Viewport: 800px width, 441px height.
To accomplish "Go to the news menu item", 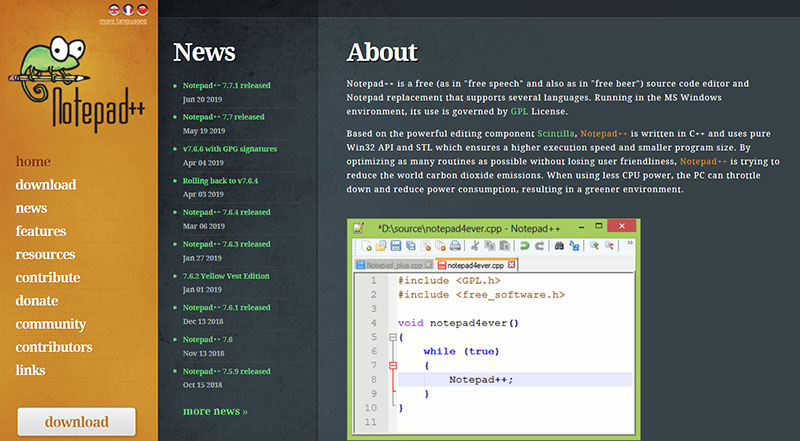I will 31,208.
